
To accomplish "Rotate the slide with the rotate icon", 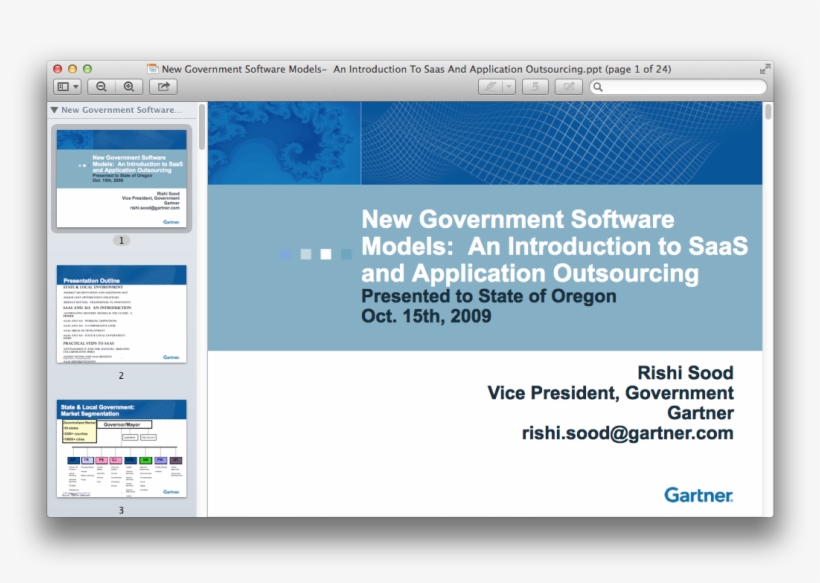I will [535, 87].
